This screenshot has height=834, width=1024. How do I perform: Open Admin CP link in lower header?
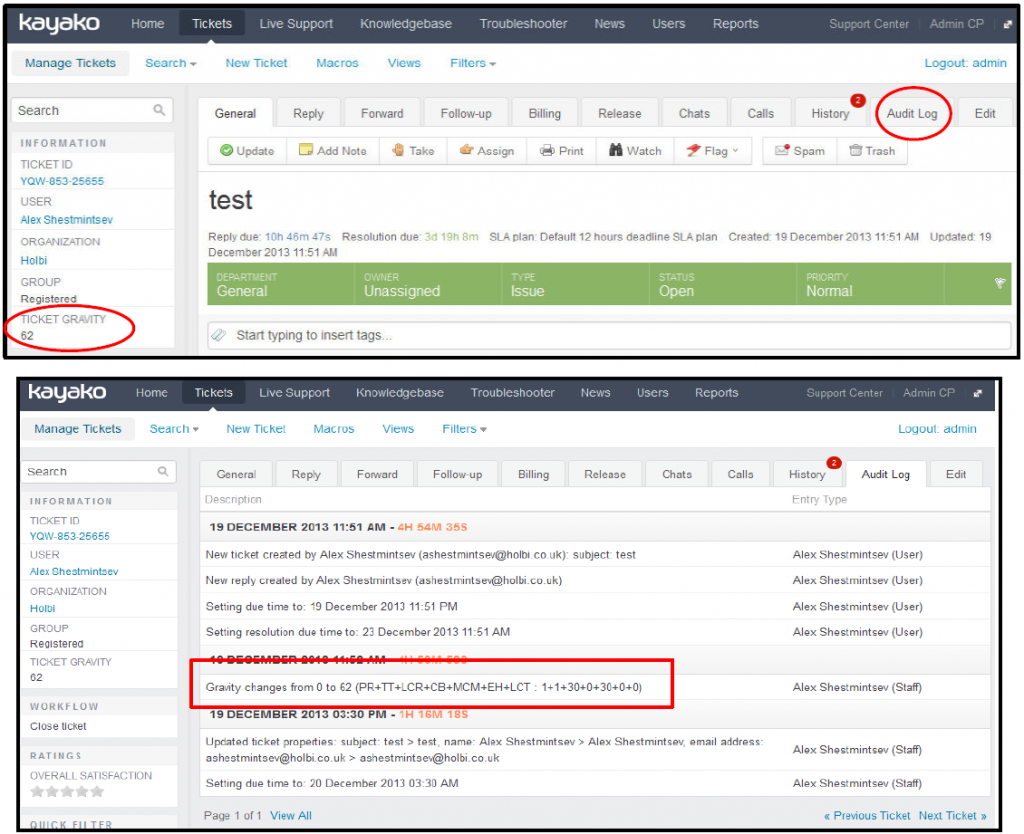click(929, 393)
